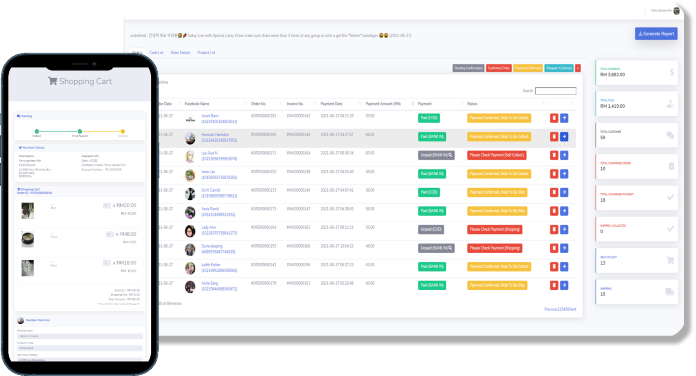696x376 pixels.
Task: Filter orders by Confirmed Order
Action: point(499,68)
